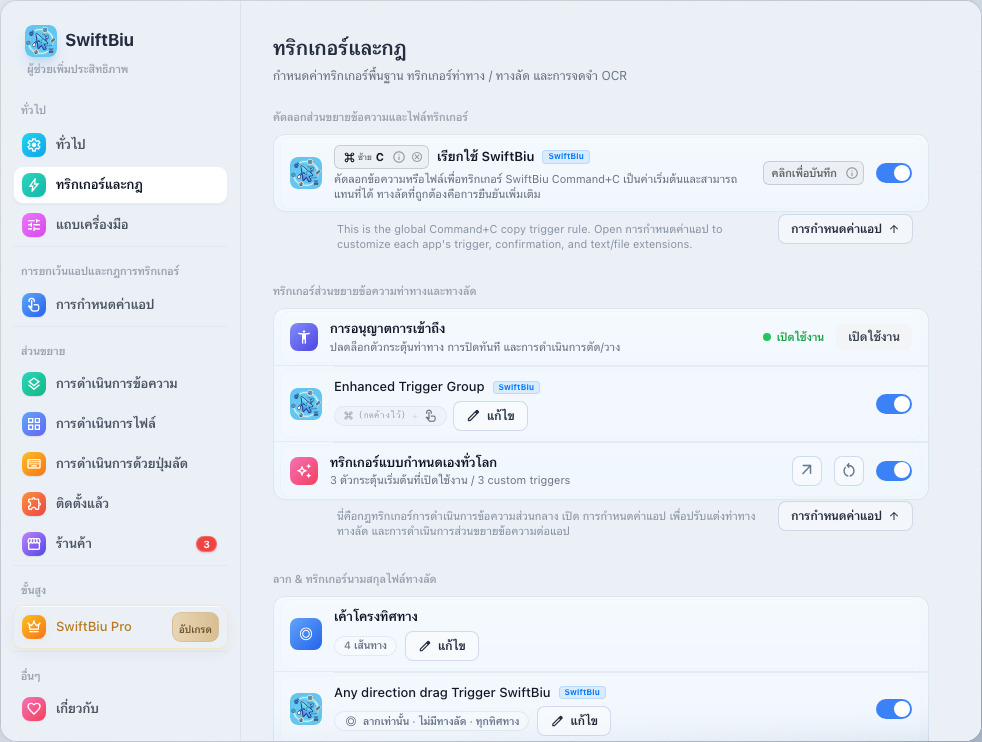Click info icon in the shortcut field
Viewport: 982px width, 742px height.
coord(399,157)
